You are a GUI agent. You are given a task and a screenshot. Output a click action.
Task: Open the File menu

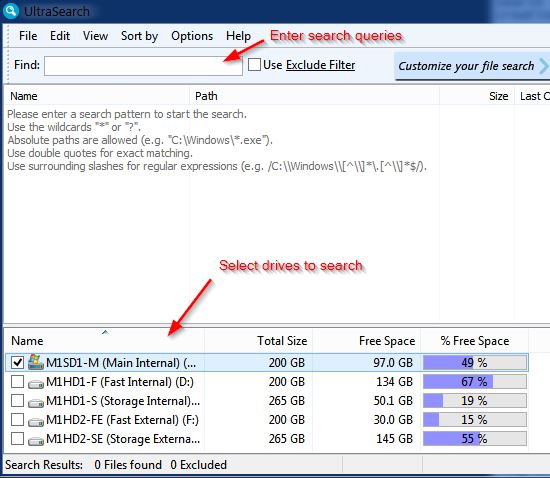28,36
